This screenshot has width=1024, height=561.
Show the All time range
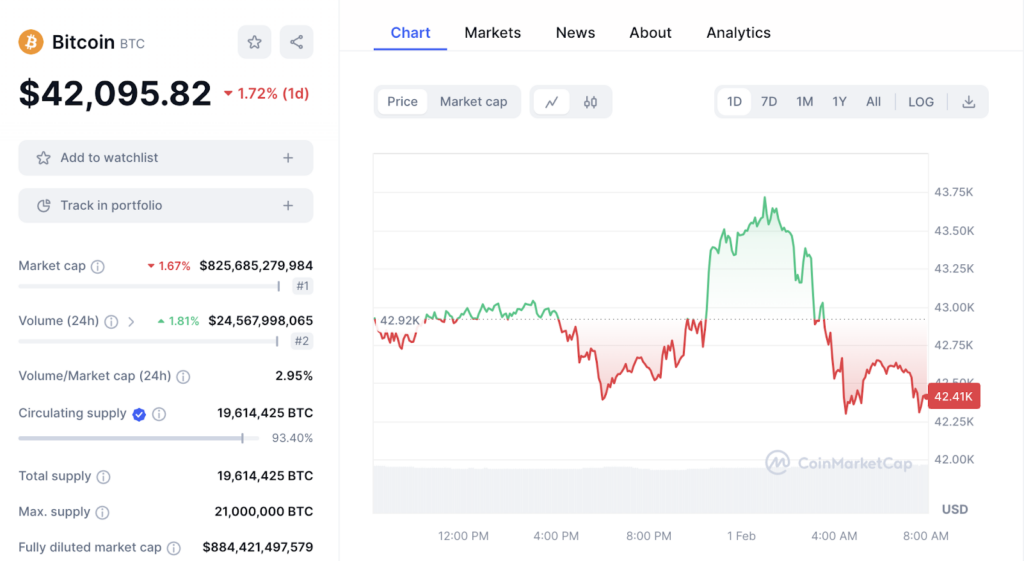(873, 102)
